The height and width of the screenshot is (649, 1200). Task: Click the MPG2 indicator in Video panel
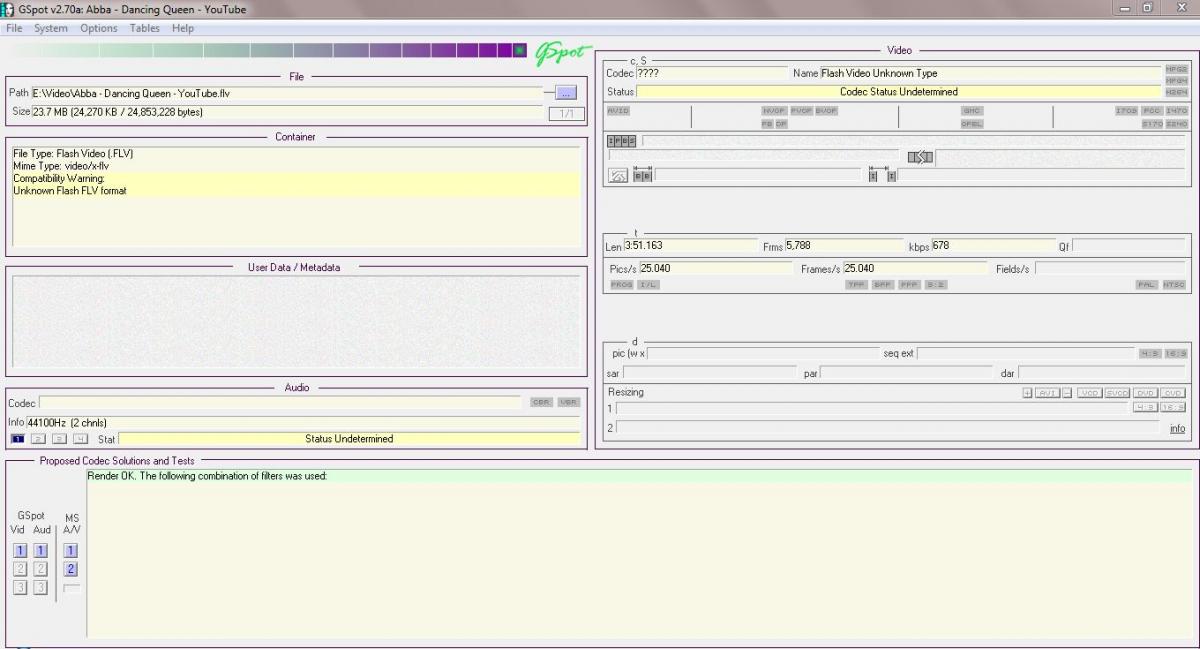(x=1176, y=70)
